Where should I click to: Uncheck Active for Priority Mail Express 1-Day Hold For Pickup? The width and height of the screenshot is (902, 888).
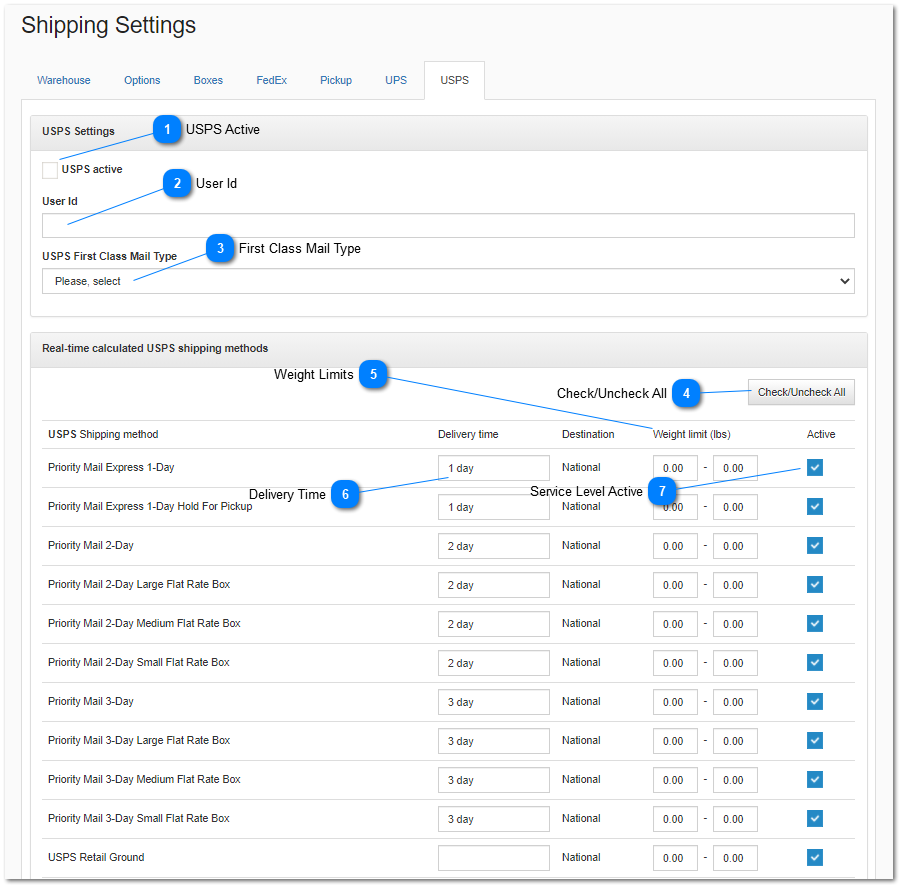pyautogui.click(x=815, y=507)
